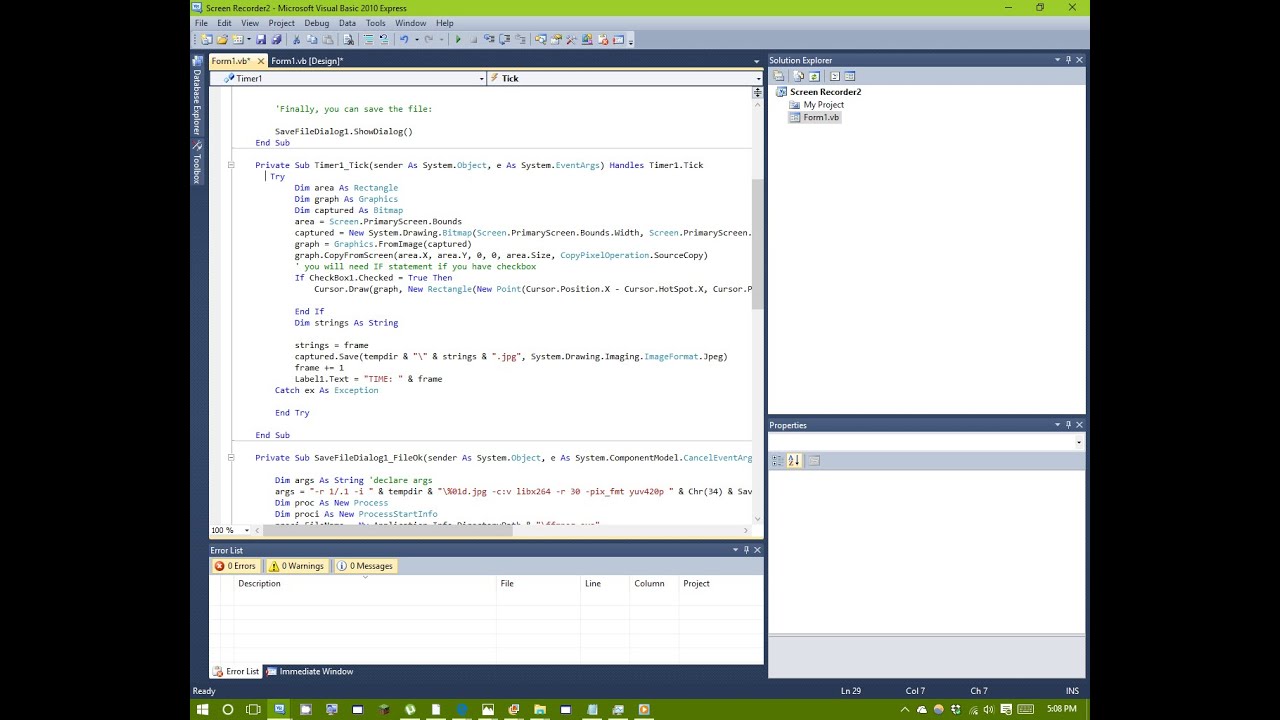Refresh Solution Explorer with the green icon
The width and height of the screenshot is (1280, 720).
point(814,76)
